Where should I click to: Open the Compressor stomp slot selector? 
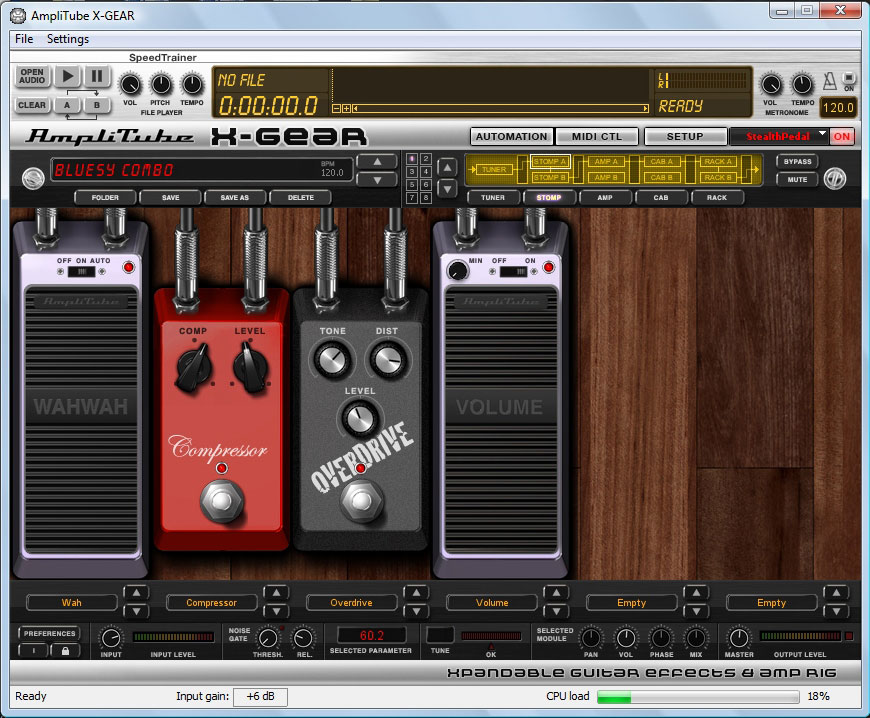(x=211, y=603)
